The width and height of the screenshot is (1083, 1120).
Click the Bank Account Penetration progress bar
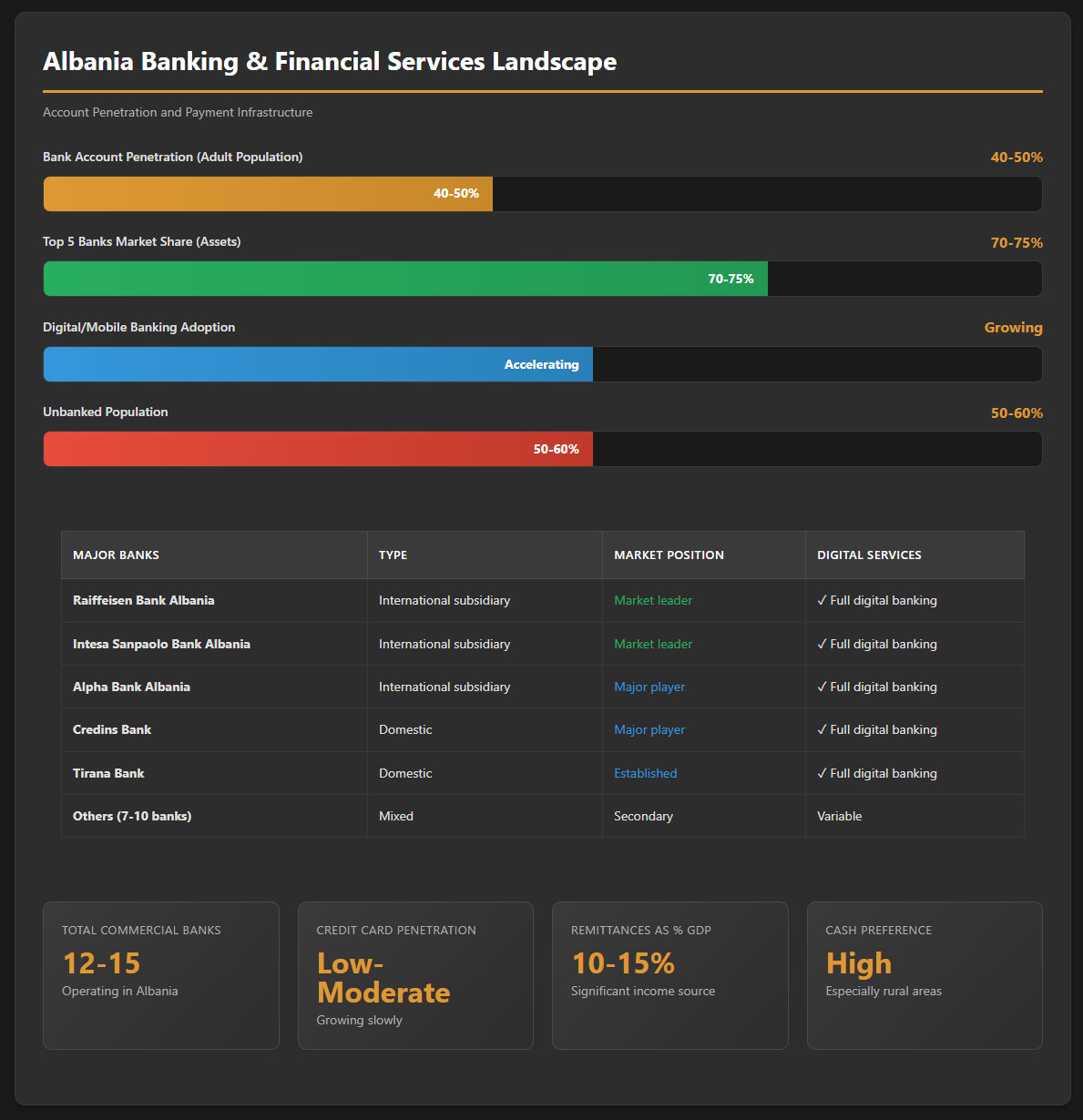(x=268, y=194)
